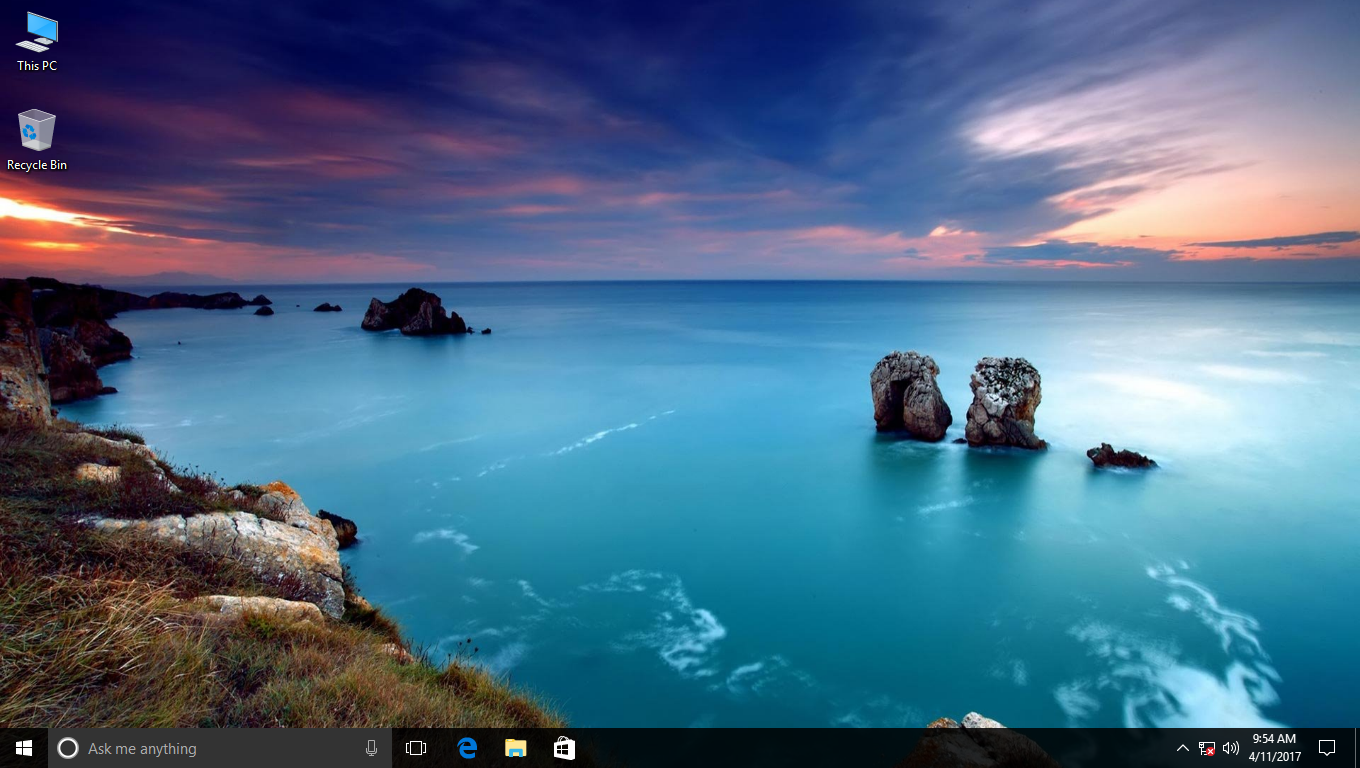
Task: Open the Action Center
Action: tap(1327, 748)
